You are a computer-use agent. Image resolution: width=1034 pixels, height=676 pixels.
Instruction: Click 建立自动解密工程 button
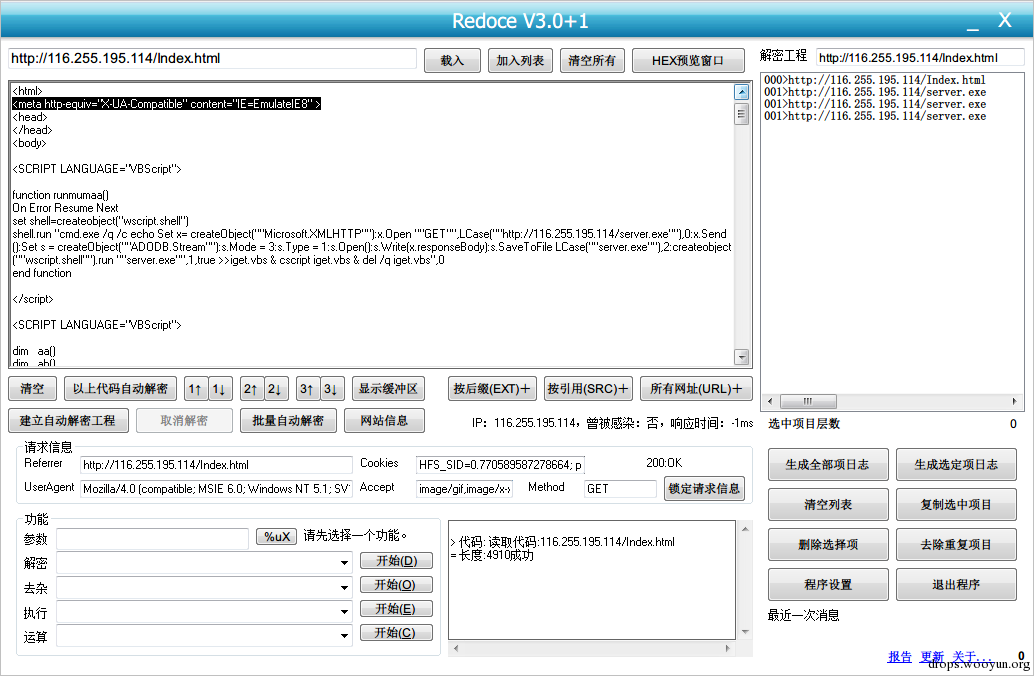pos(69,420)
